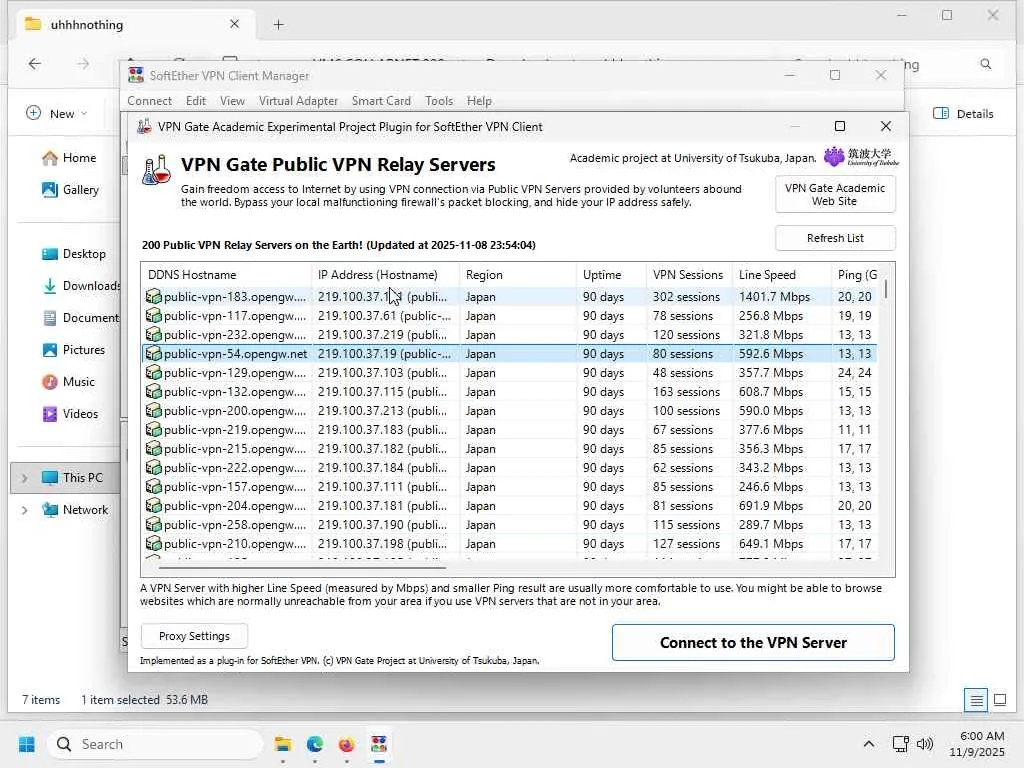Viewport: 1024px width, 768px height.
Task: Click the server icon of public-vpn-132 row
Action: coord(153,391)
